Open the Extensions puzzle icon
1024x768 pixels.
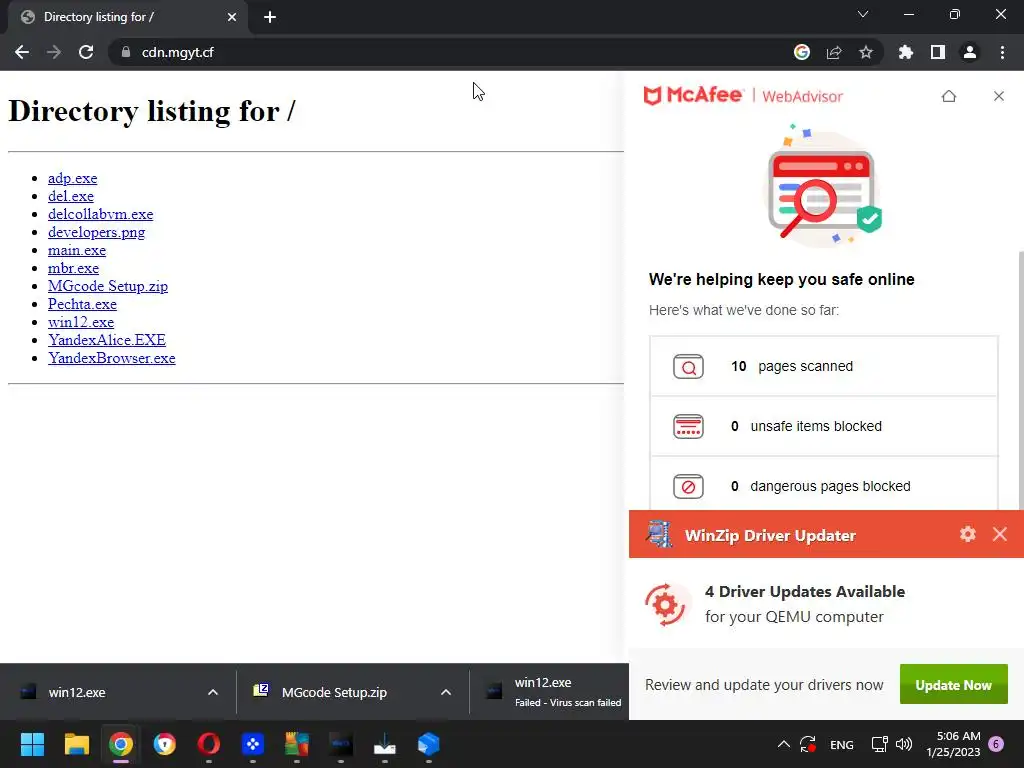(x=905, y=52)
